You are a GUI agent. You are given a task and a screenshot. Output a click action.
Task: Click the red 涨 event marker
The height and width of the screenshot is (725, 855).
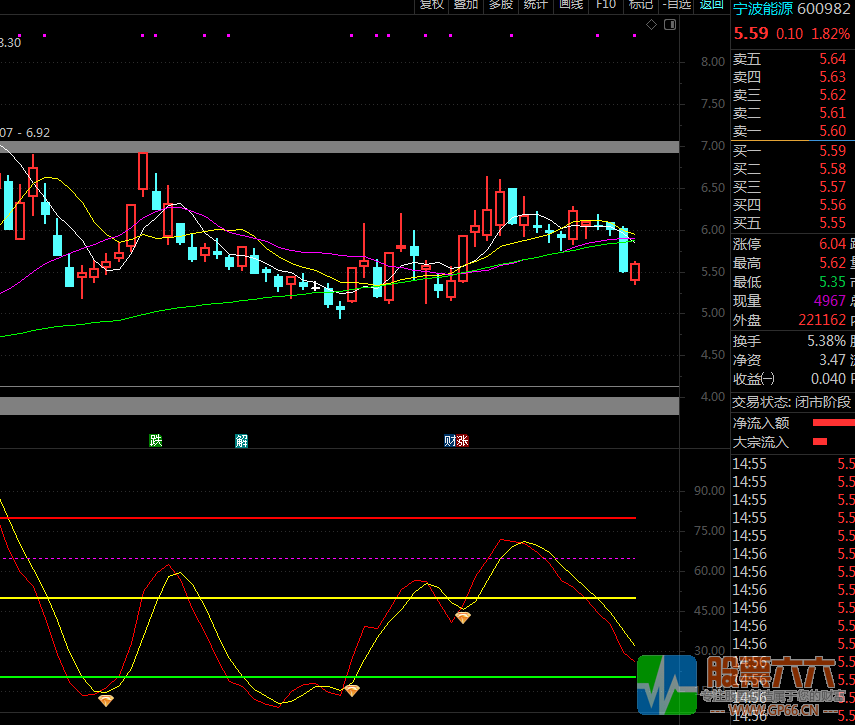(462, 440)
